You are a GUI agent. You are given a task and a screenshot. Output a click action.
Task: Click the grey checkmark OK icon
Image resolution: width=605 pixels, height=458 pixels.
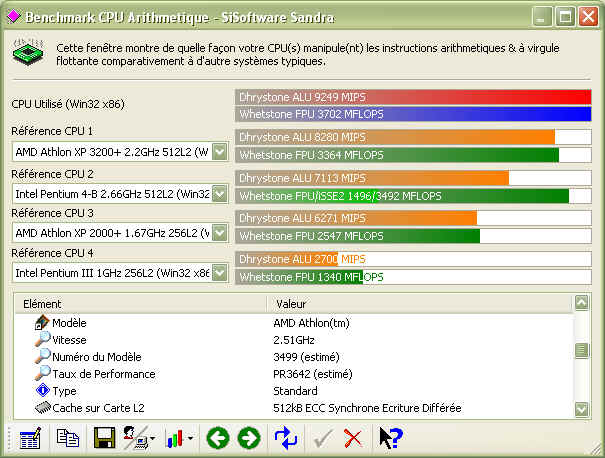322,439
